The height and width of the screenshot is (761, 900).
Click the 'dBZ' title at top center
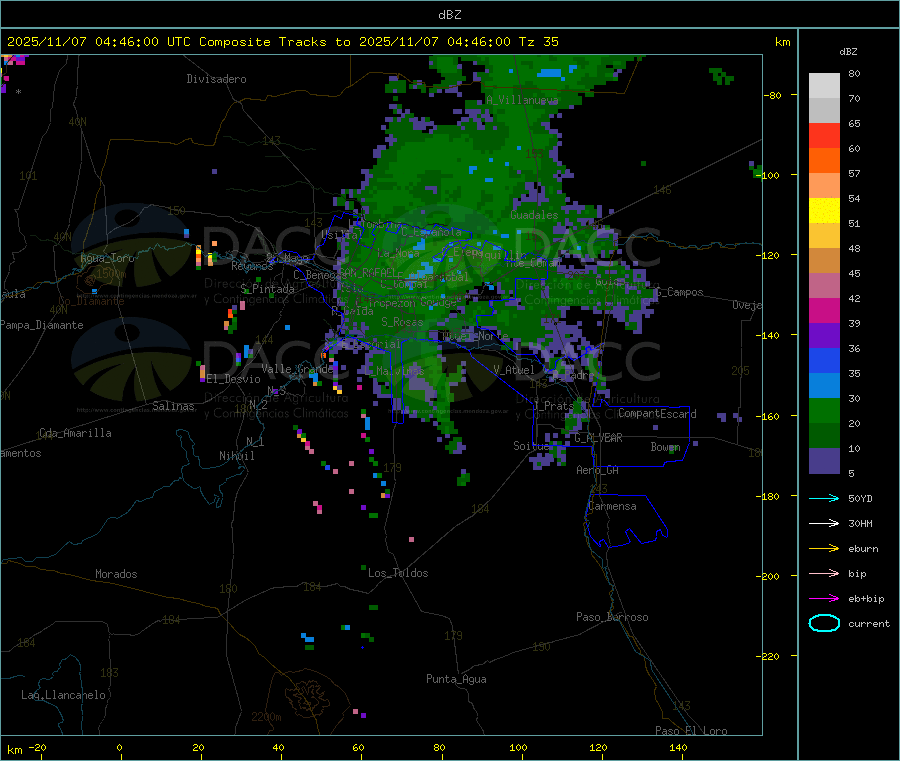click(x=449, y=15)
